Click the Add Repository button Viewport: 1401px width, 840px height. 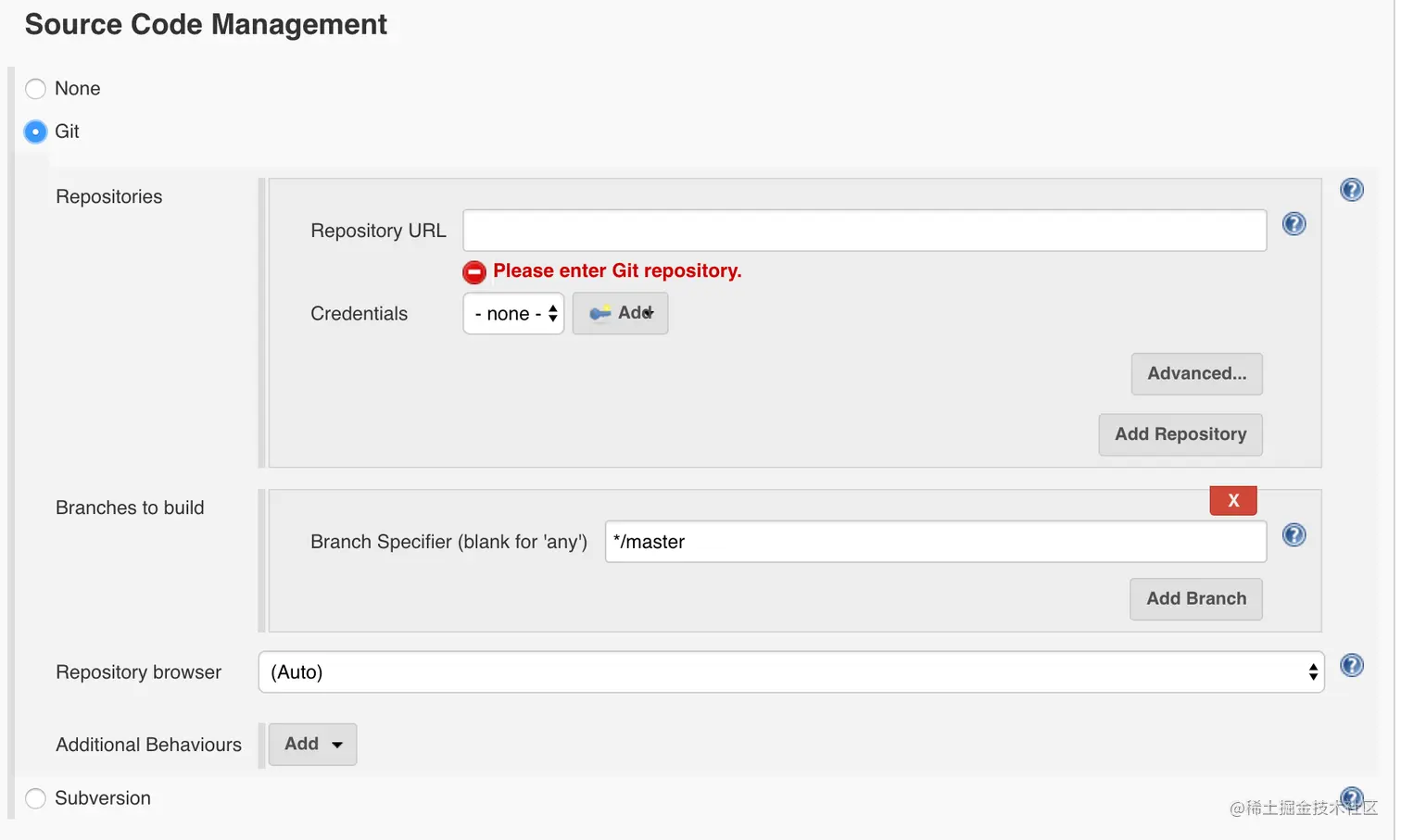point(1180,434)
